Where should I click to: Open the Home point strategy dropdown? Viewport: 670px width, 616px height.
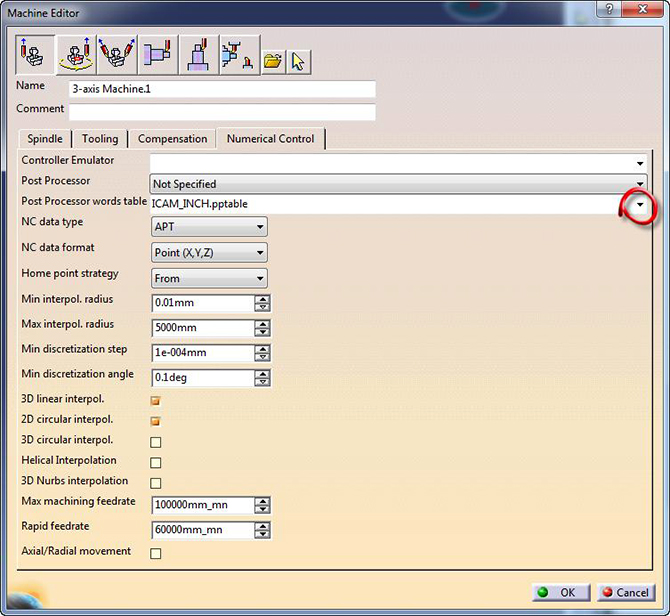click(x=260, y=279)
